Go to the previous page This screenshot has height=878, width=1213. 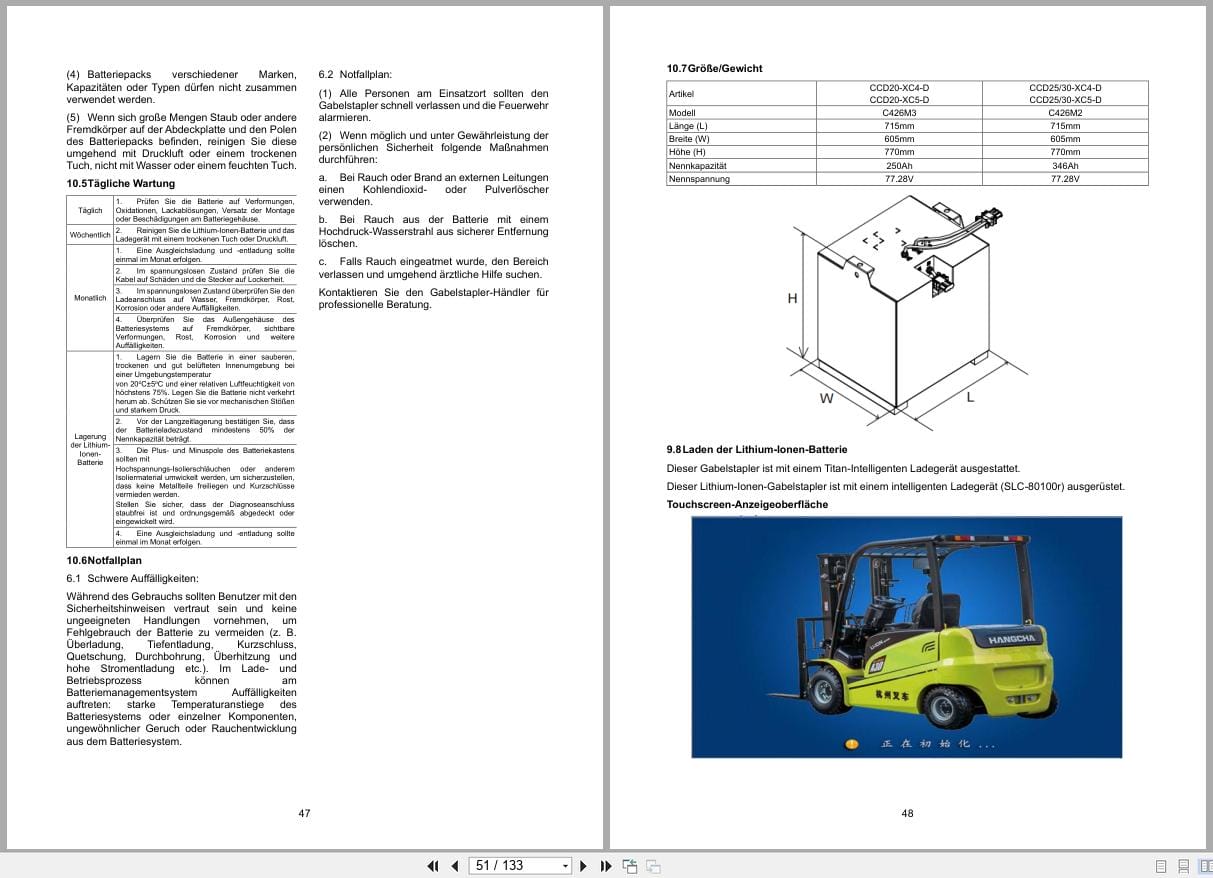[x=455, y=866]
